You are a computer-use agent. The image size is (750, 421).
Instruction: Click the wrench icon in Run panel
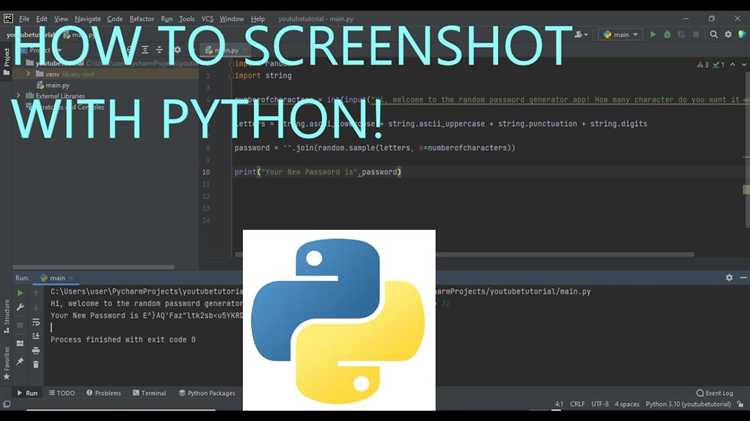(x=20, y=308)
